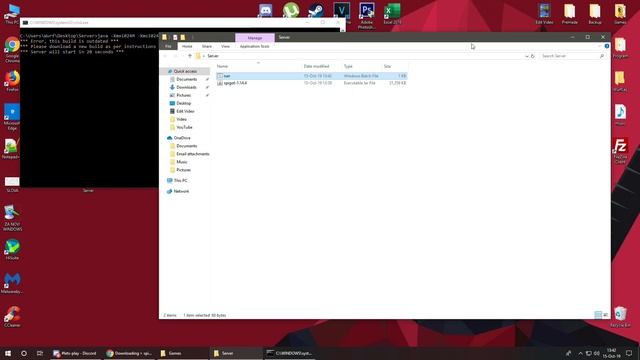The width and height of the screenshot is (640, 360).
Task: Open the File menu in Explorer
Action: [168, 47]
